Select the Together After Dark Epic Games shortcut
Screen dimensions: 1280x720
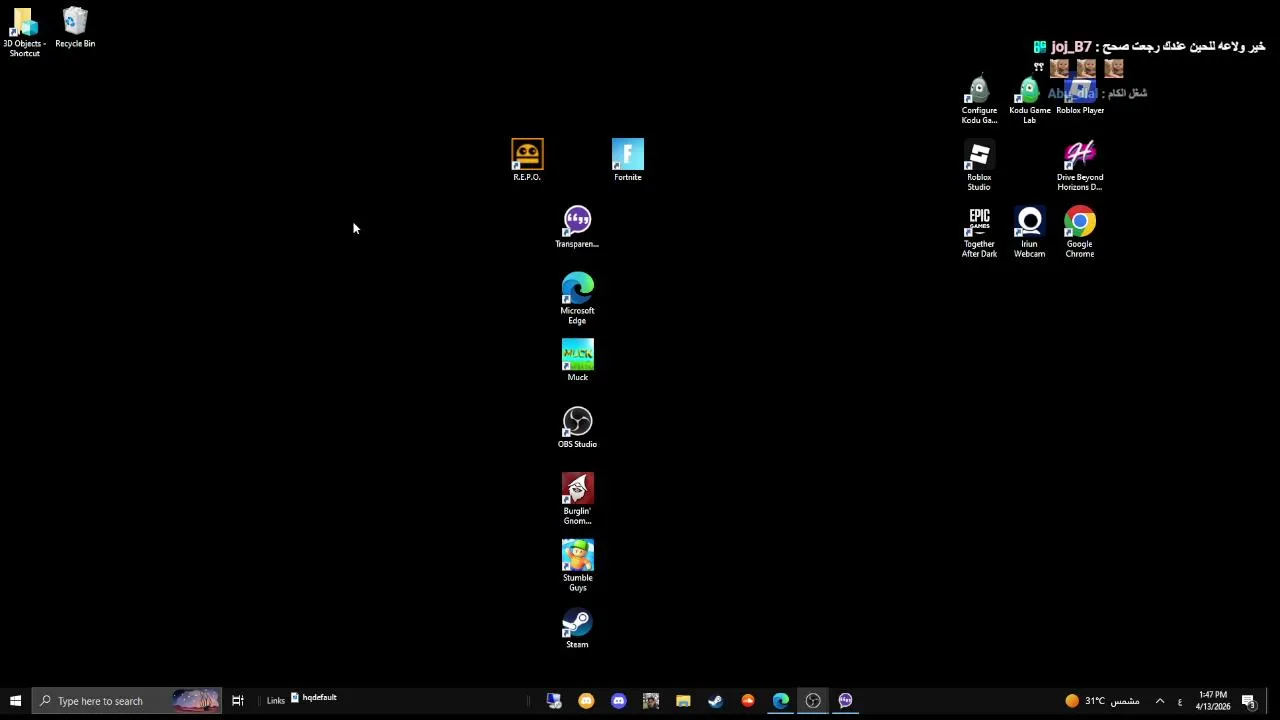(979, 233)
